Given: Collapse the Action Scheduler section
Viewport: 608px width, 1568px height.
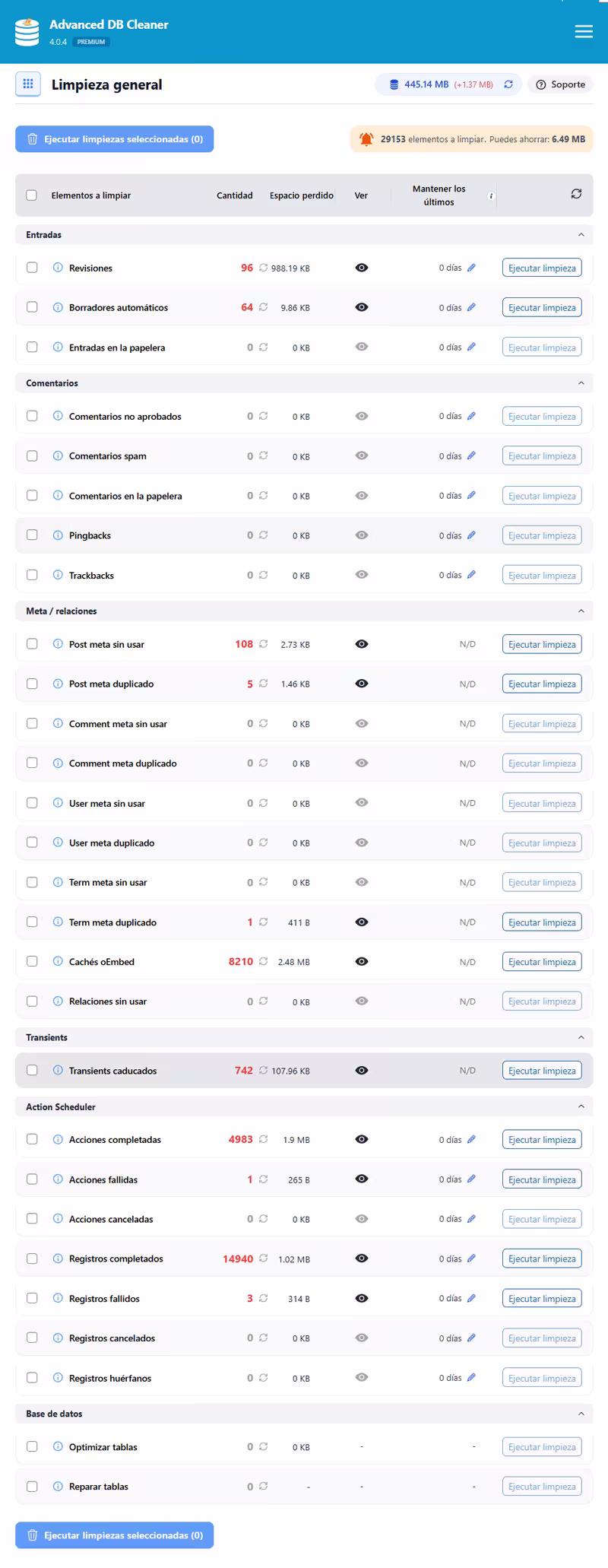Looking at the screenshot, I should (x=581, y=1106).
